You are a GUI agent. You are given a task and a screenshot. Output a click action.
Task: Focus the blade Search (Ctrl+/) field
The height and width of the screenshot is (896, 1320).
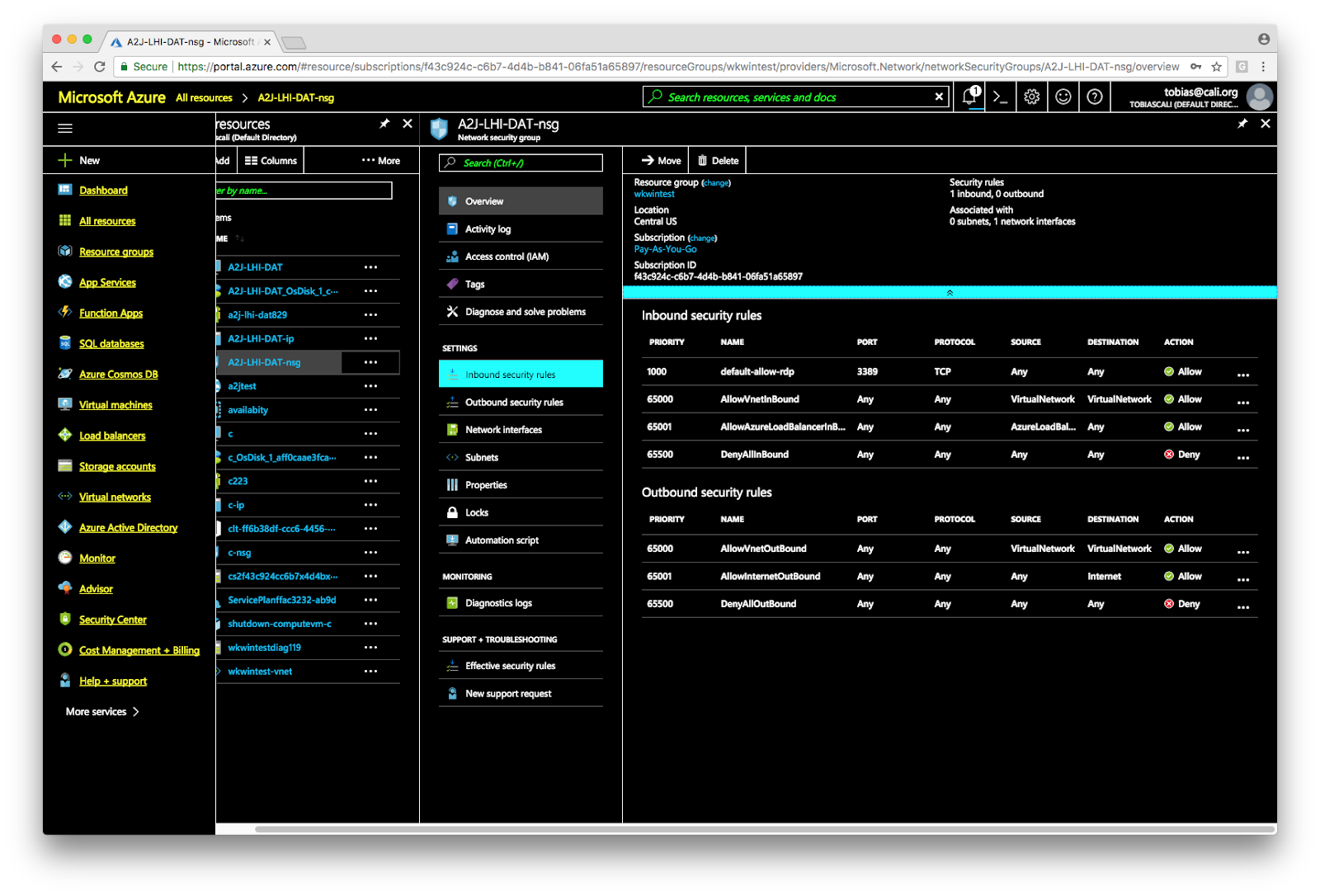[x=521, y=163]
